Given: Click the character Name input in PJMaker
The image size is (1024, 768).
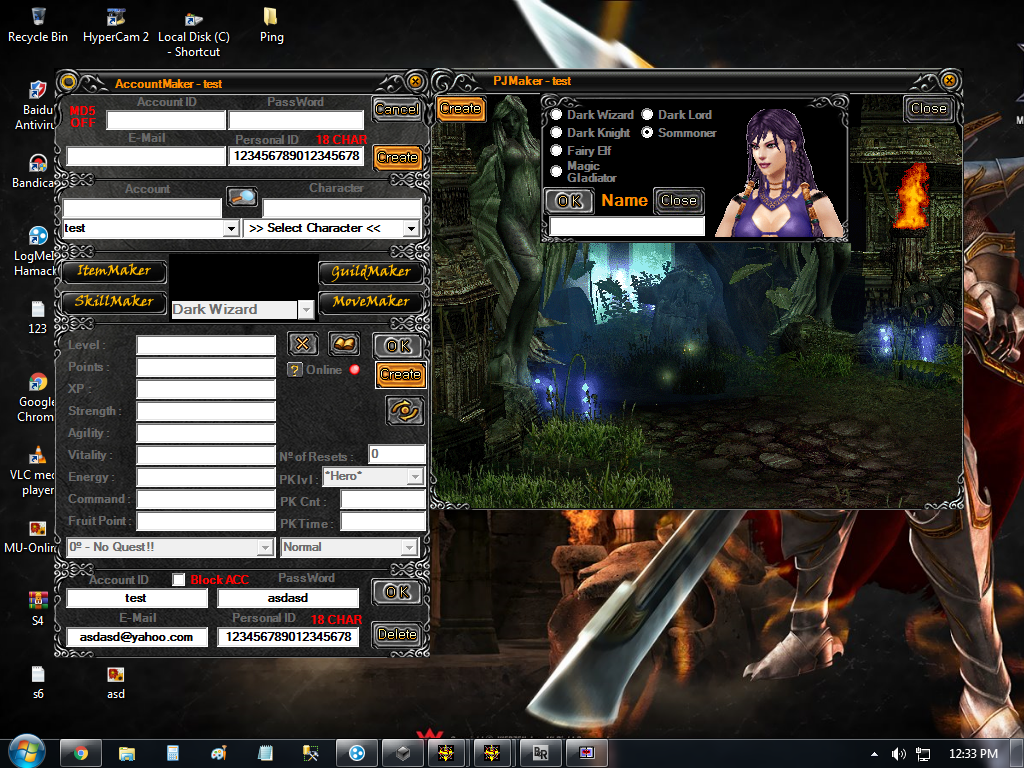Looking at the screenshot, I should pyautogui.click(x=627, y=226).
